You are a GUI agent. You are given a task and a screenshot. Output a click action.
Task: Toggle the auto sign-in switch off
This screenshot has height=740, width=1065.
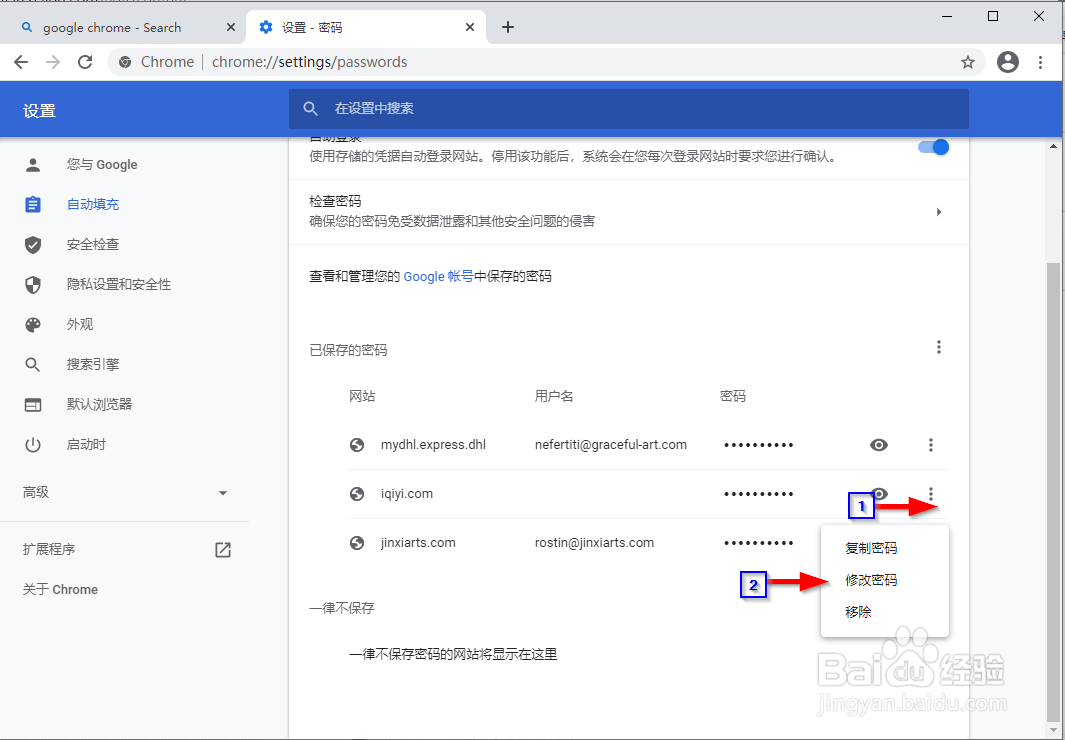pyautogui.click(x=933, y=147)
